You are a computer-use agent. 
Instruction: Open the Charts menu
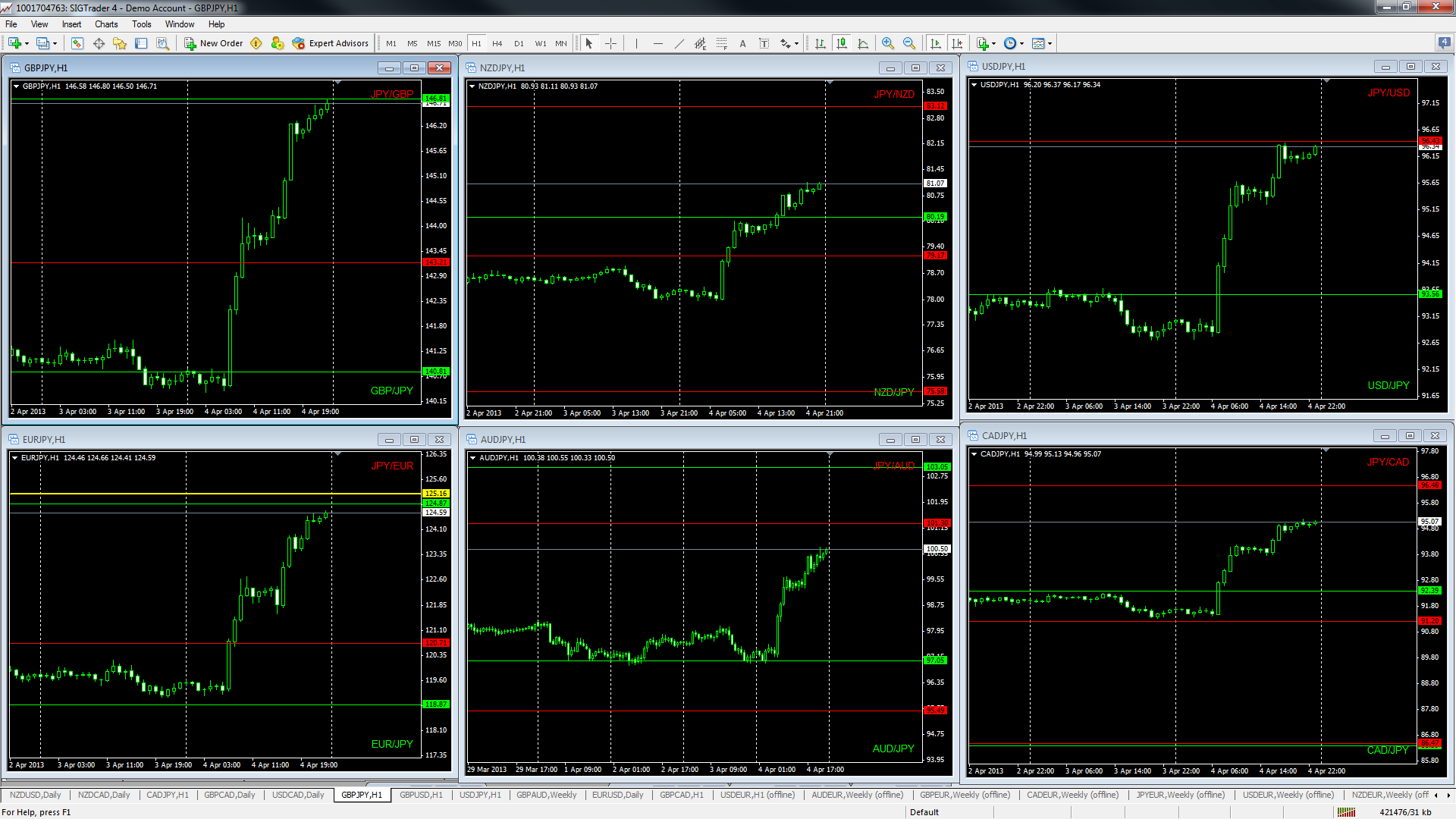point(105,24)
